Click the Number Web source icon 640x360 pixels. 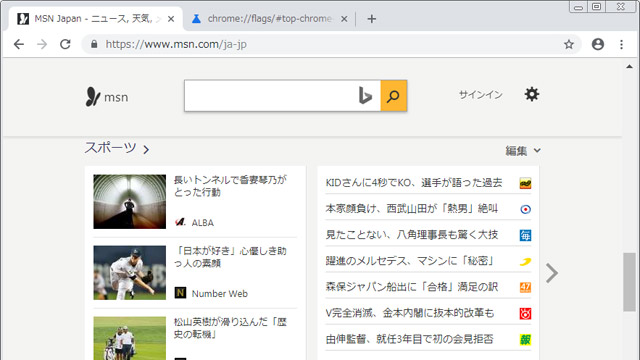point(180,293)
